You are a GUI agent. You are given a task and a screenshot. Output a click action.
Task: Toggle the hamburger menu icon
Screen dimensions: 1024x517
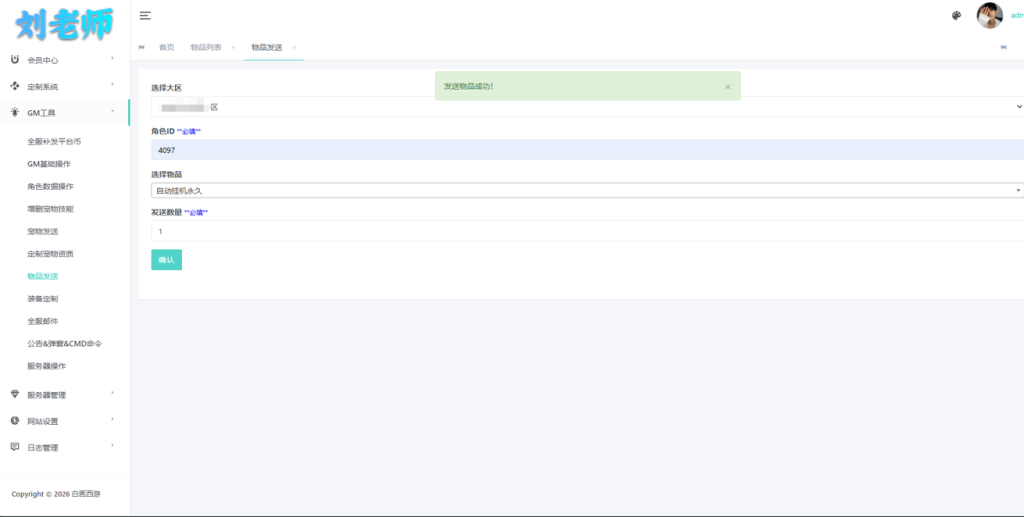coord(145,16)
